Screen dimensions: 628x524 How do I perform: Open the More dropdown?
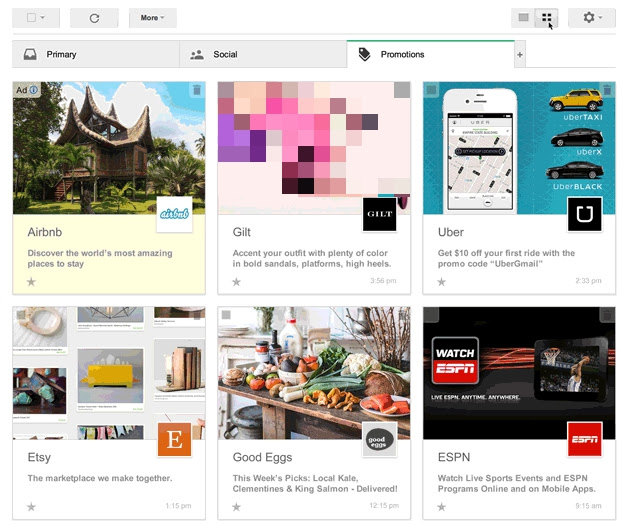(152, 18)
